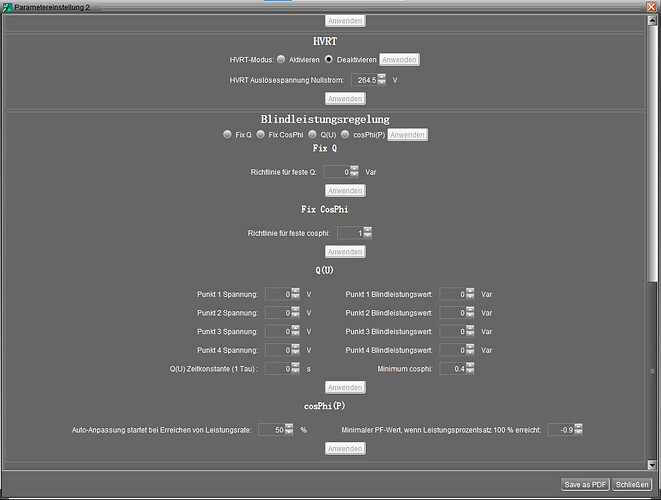The height and width of the screenshot is (500, 661).
Task: Close the Parametereinstellung 2 window
Action: coord(651,6)
